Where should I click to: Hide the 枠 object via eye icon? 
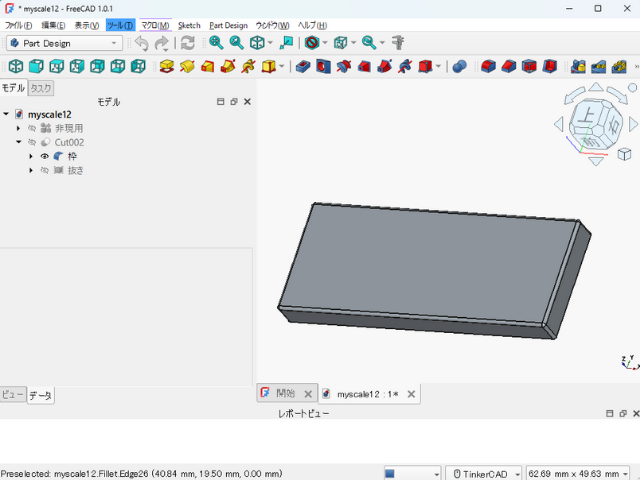coord(44,156)
